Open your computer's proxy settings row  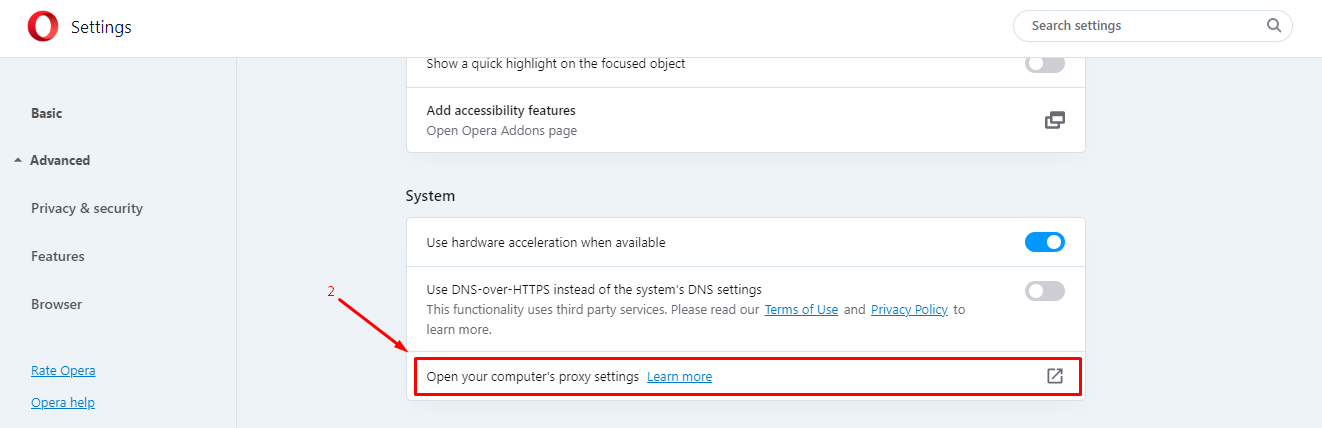(747, 377)
